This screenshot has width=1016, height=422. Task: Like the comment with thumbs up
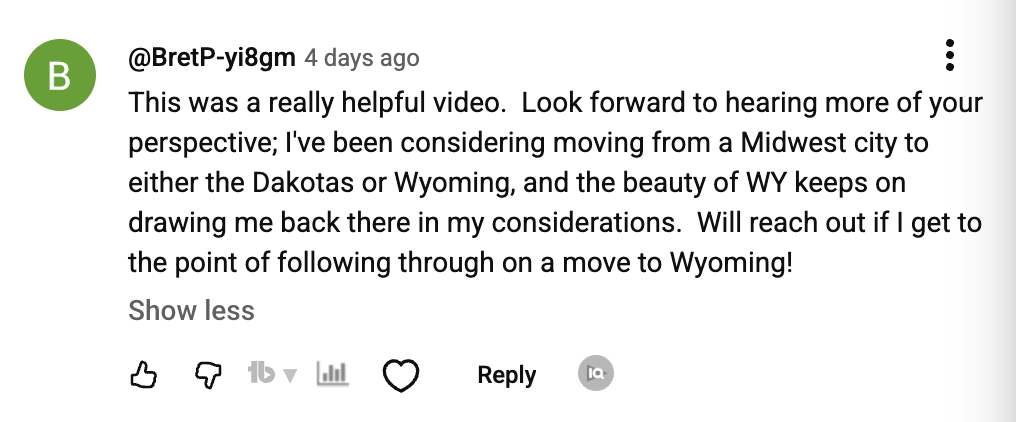point(145,375)
